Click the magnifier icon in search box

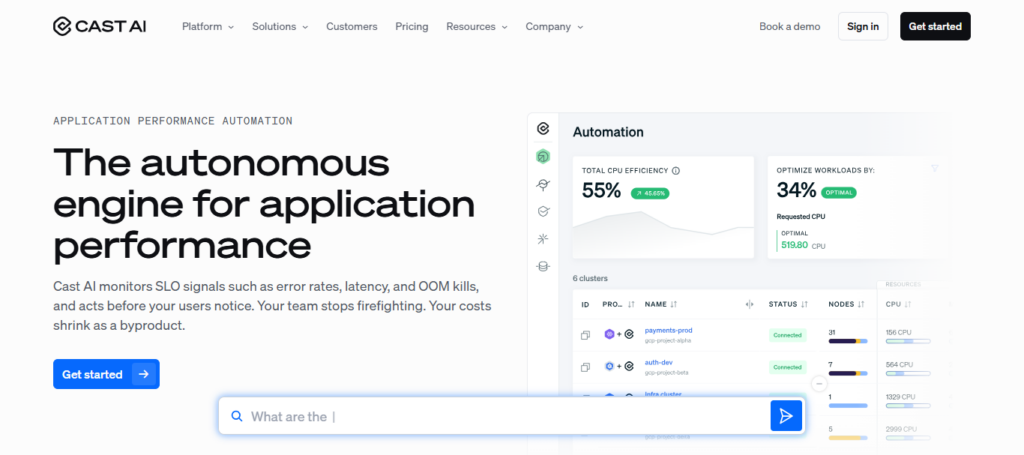click(237, 417)
